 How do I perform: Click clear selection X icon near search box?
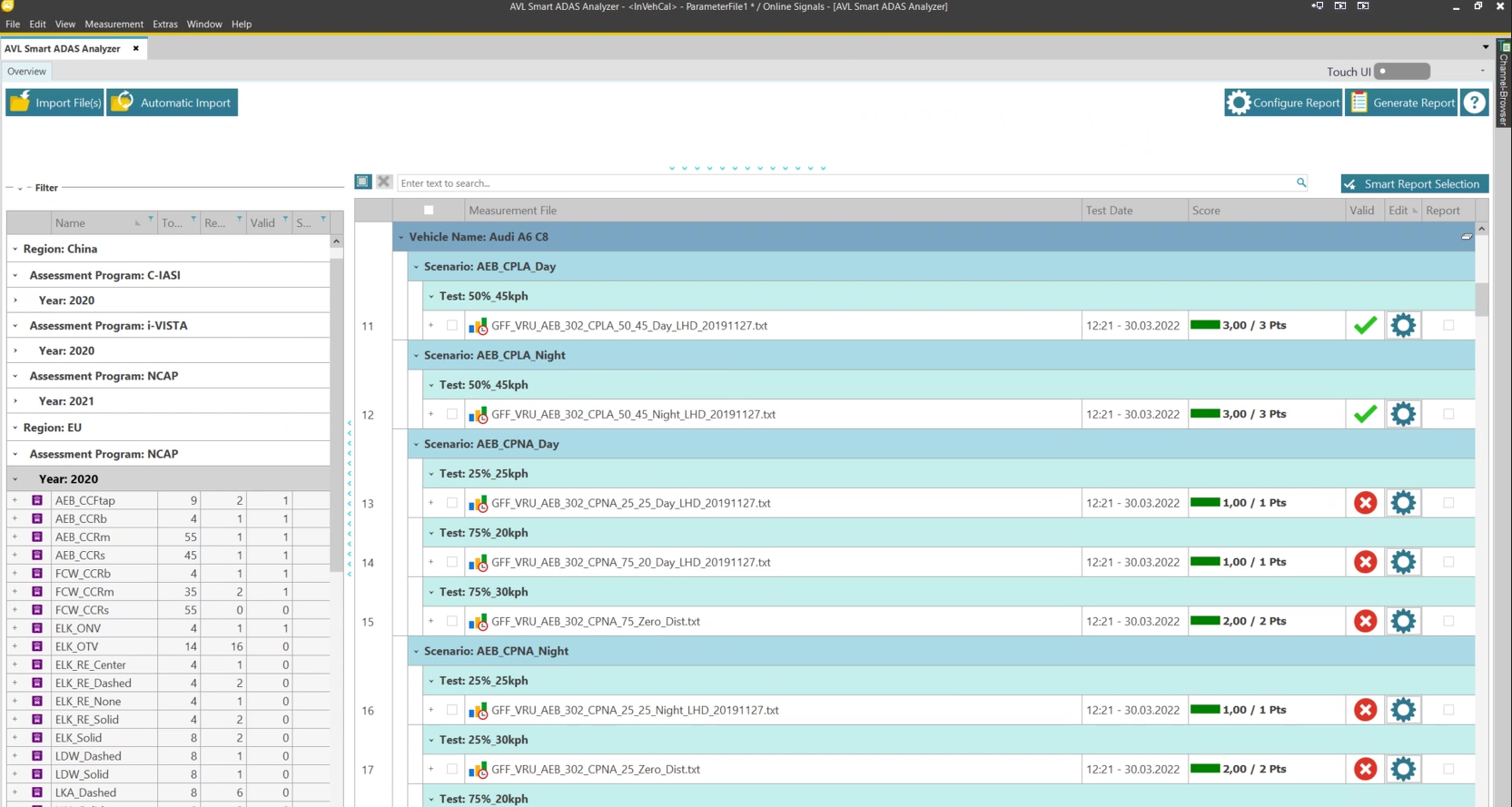click(384, 182)
